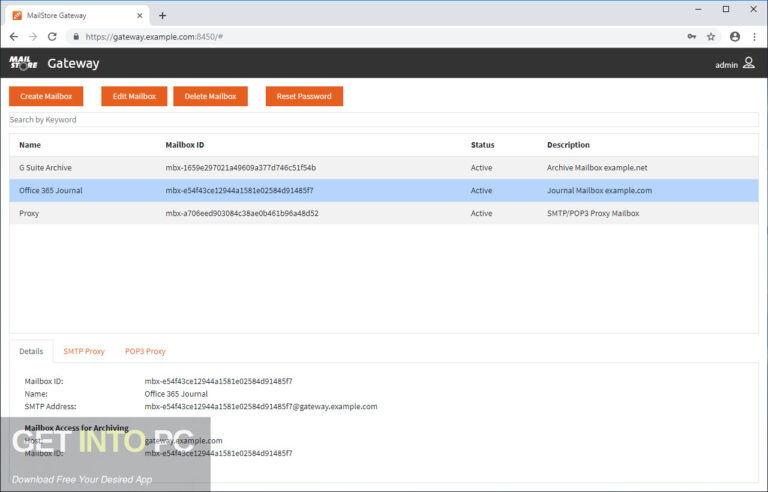Image resolution: width=768 pixels, height=492 pixels.
Task: Focus the Search by Keyword field
Action: pyautogui.click(x=384, y=120)
